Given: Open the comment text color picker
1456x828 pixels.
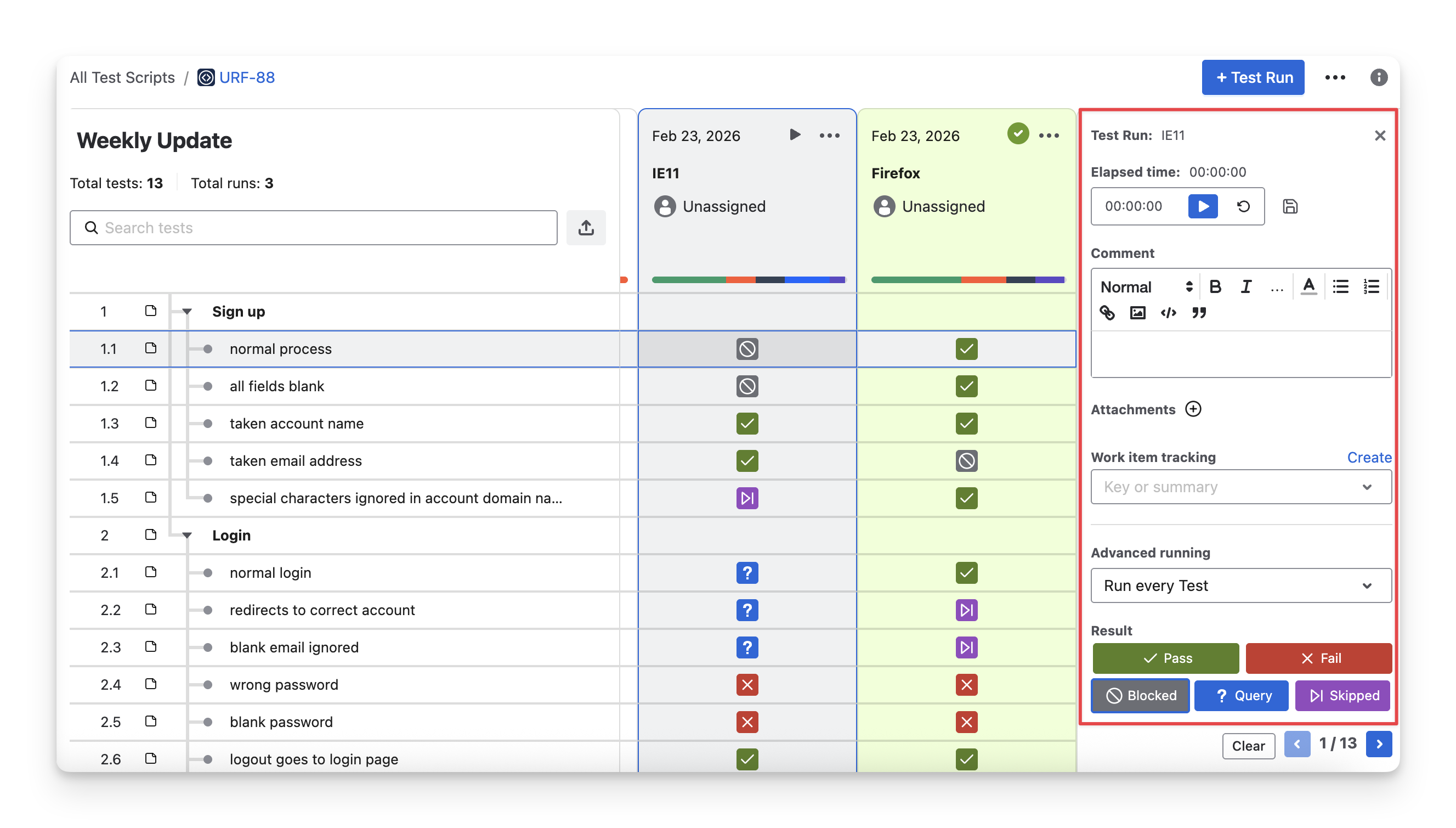Looking at the screenshot, I should [x=1308, y=286].
